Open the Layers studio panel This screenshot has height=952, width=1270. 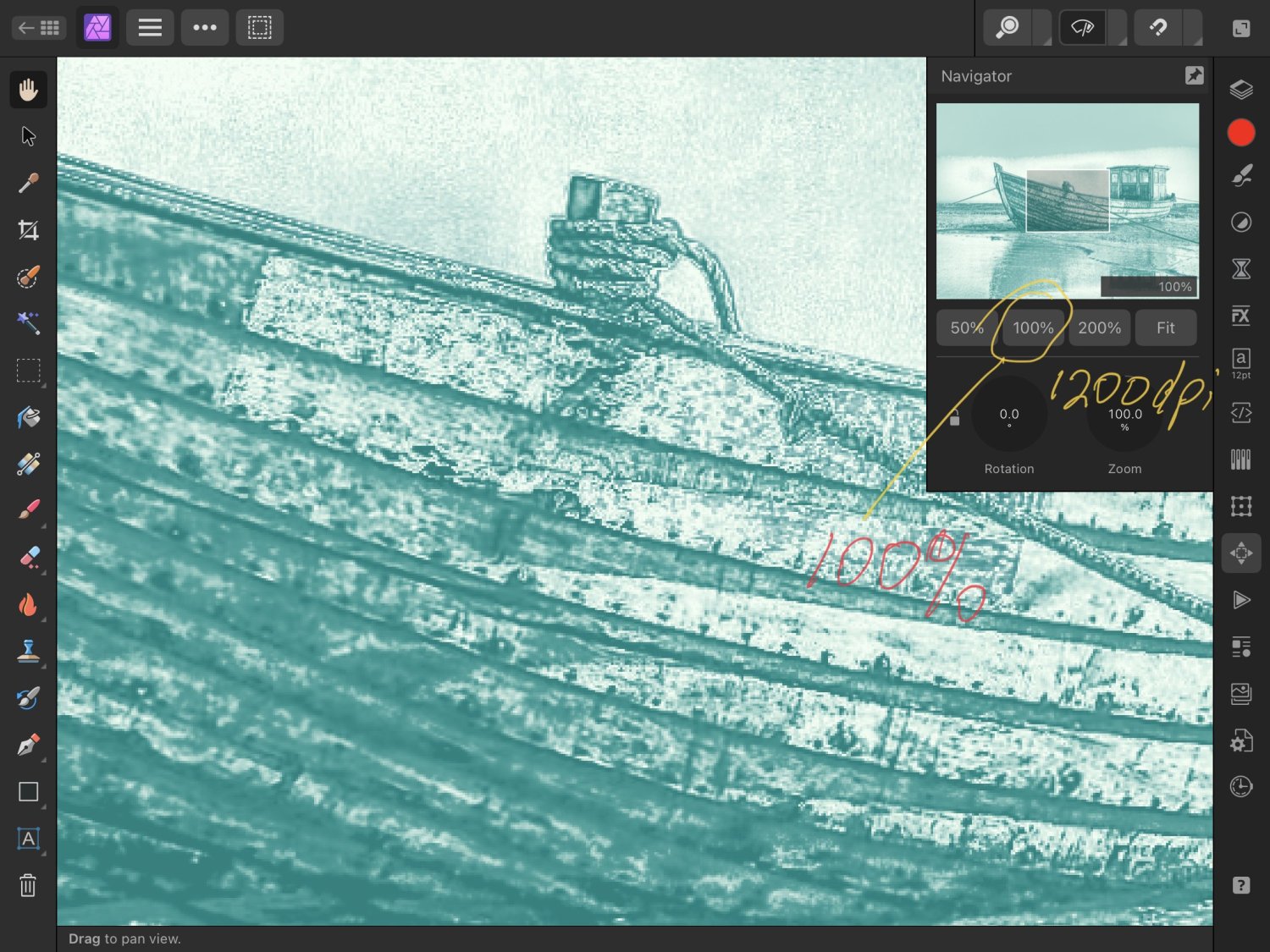[x=1241, y=87]
